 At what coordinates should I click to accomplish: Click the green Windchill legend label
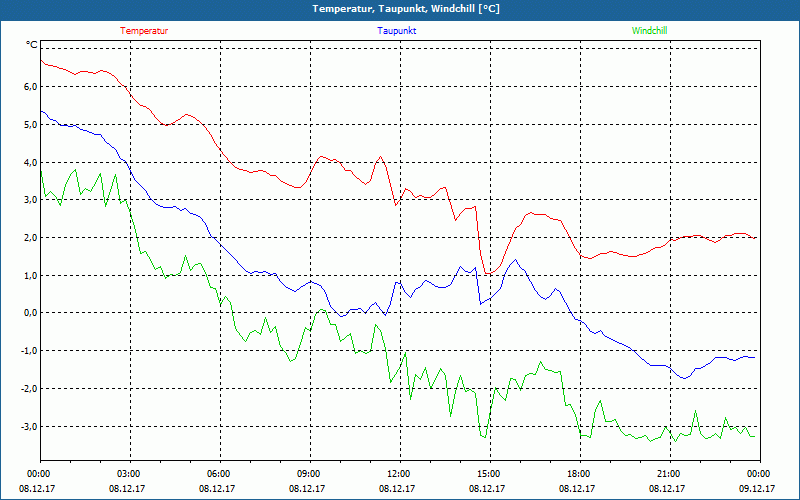click(x=649, y=31)
